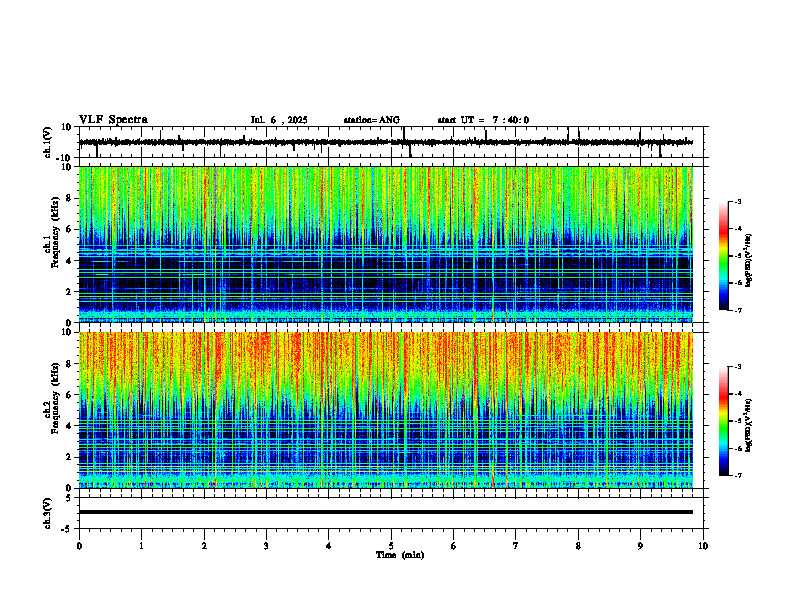Click the "6" kHz tick on ch.2 spectrogram
Image resolution: width=792 pixels, height=612 pixels.
click(70, 395)
